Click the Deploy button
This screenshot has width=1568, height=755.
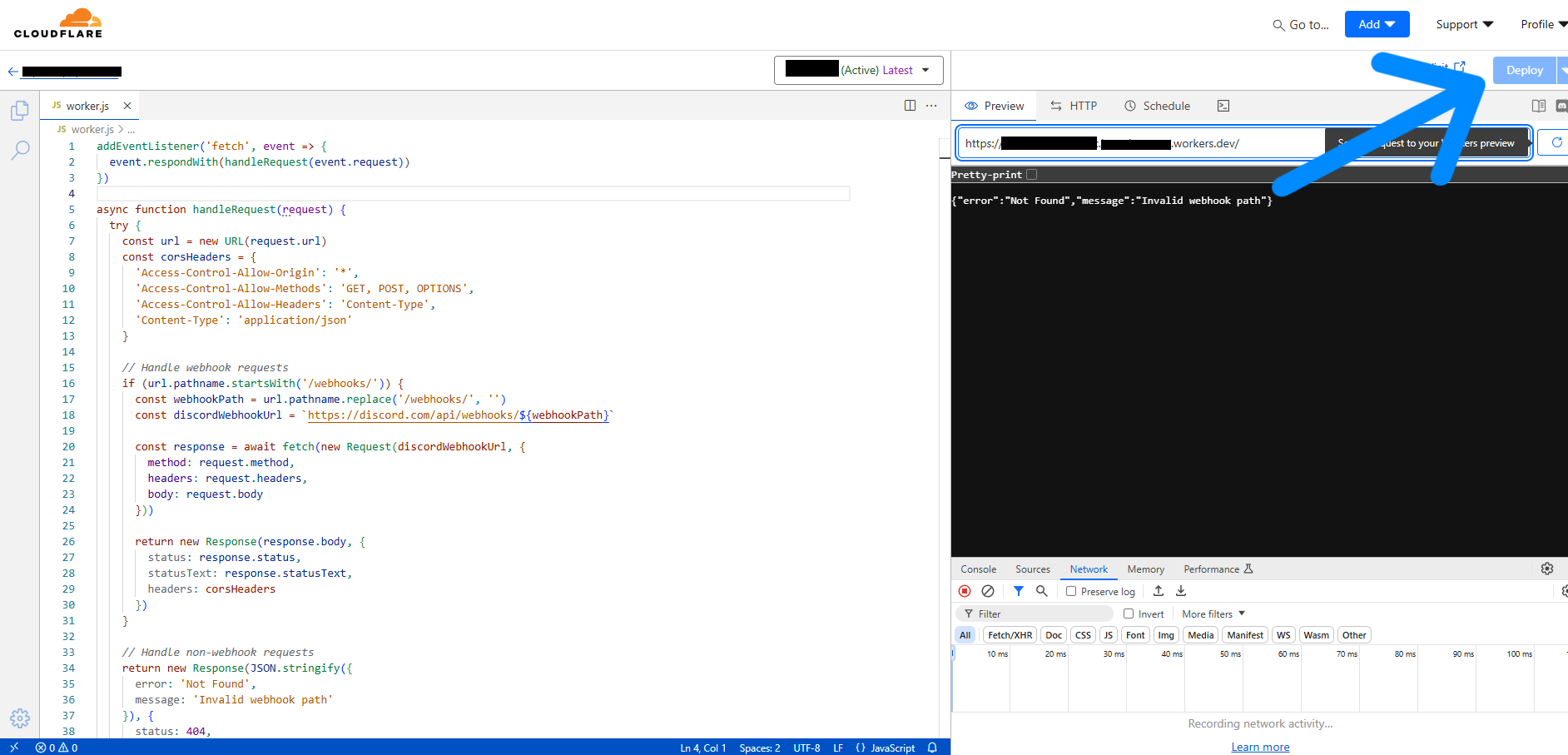pyautogui.click(x=1524, y=70)
